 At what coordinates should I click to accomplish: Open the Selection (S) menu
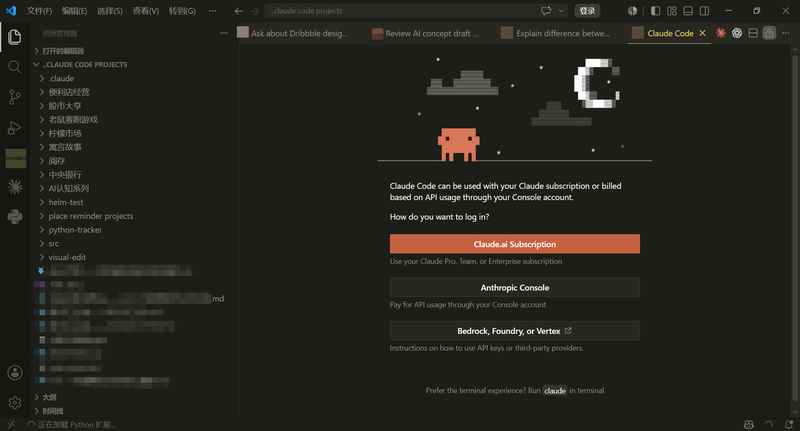coord(110,11)
